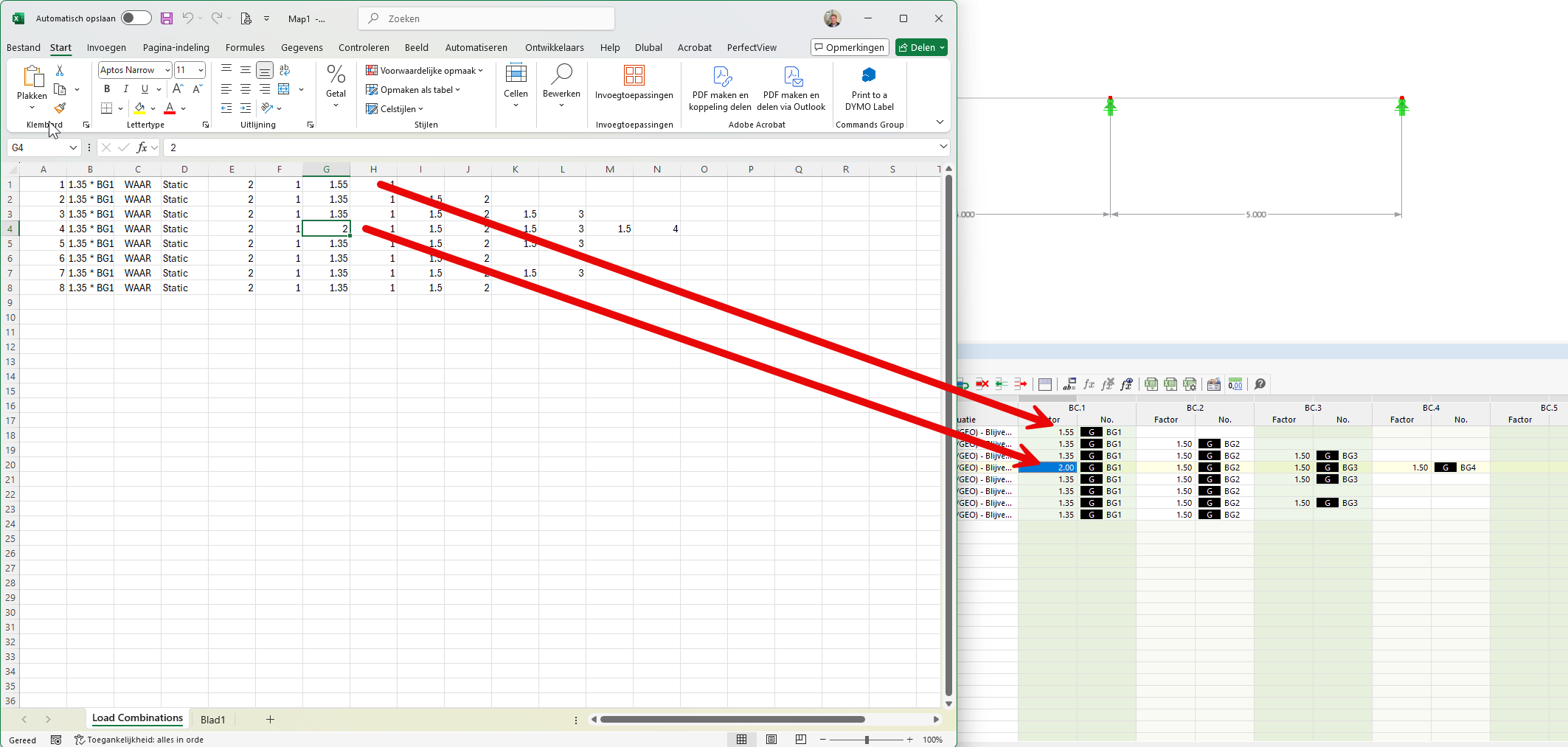Click zoom slider handle in Excel status bar

point(867,739)
